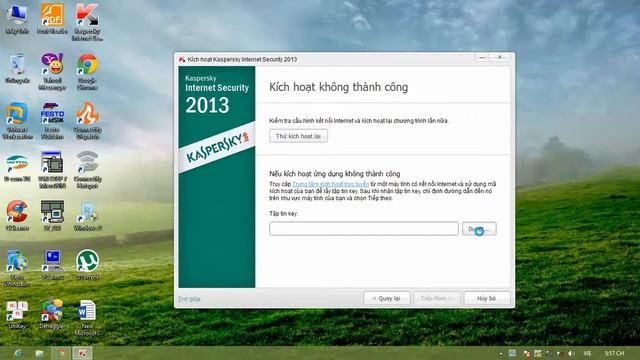640x360 pixels.
Task: Select the Recycle Bin desktop icon
Action: 17,68
